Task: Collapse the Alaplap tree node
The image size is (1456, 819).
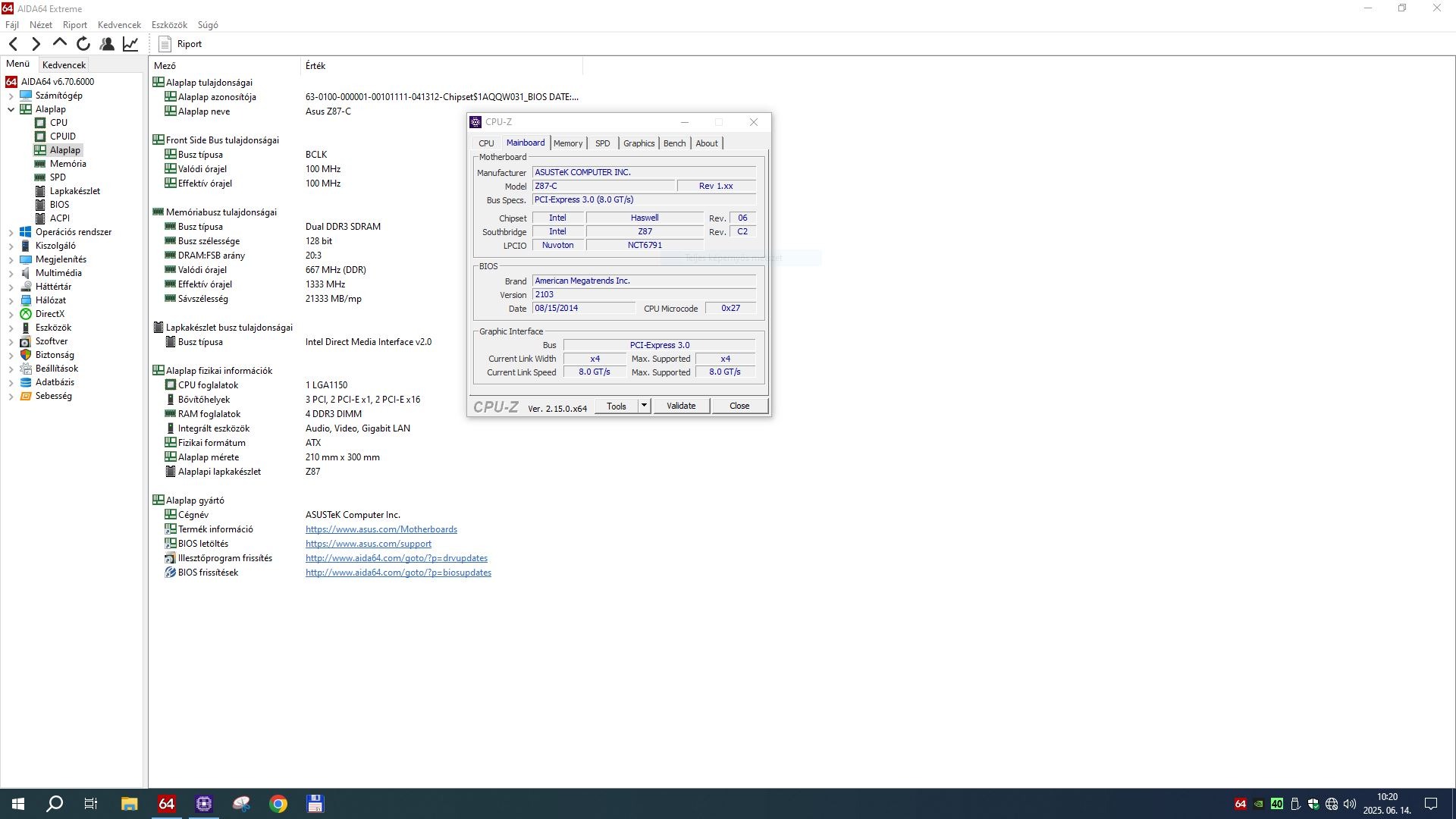Action: [x=11, y=109]
